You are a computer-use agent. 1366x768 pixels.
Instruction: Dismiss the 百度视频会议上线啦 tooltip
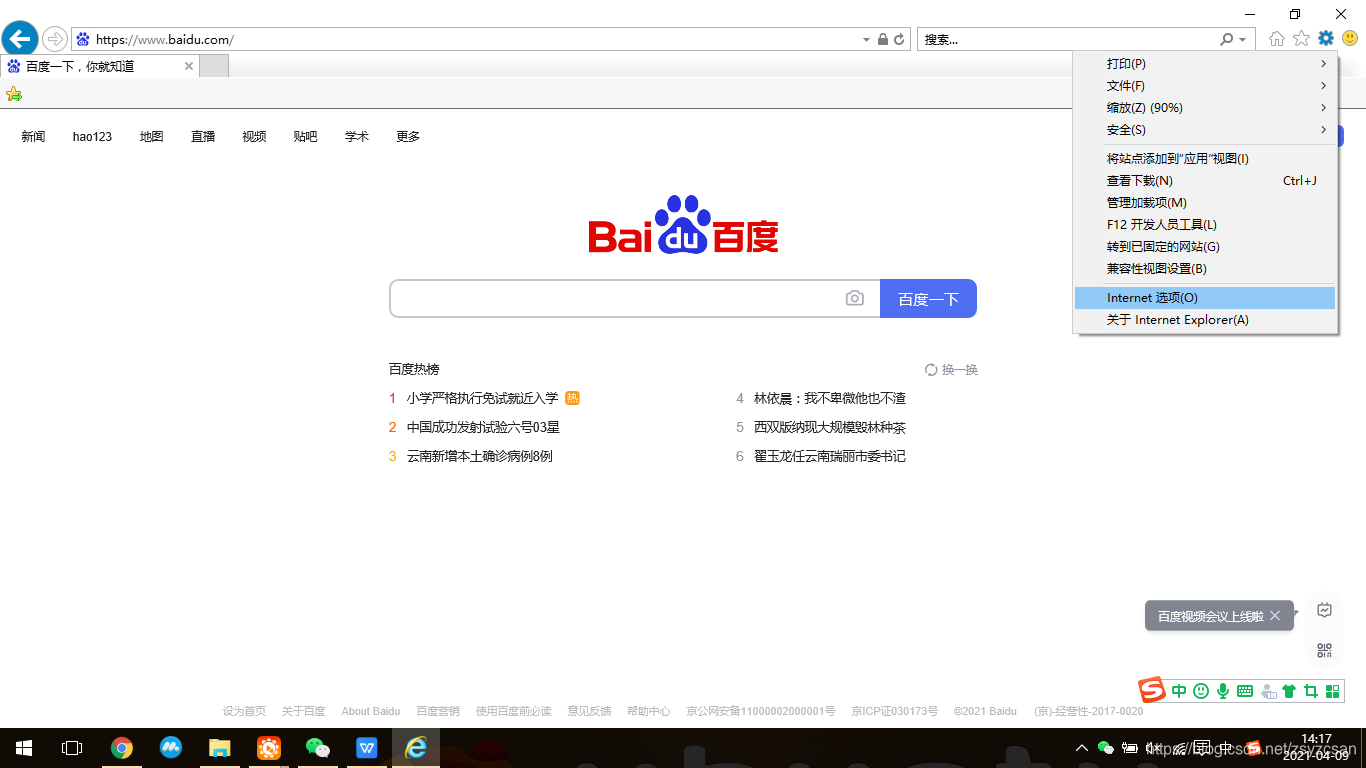click(x=1275, y=616)
